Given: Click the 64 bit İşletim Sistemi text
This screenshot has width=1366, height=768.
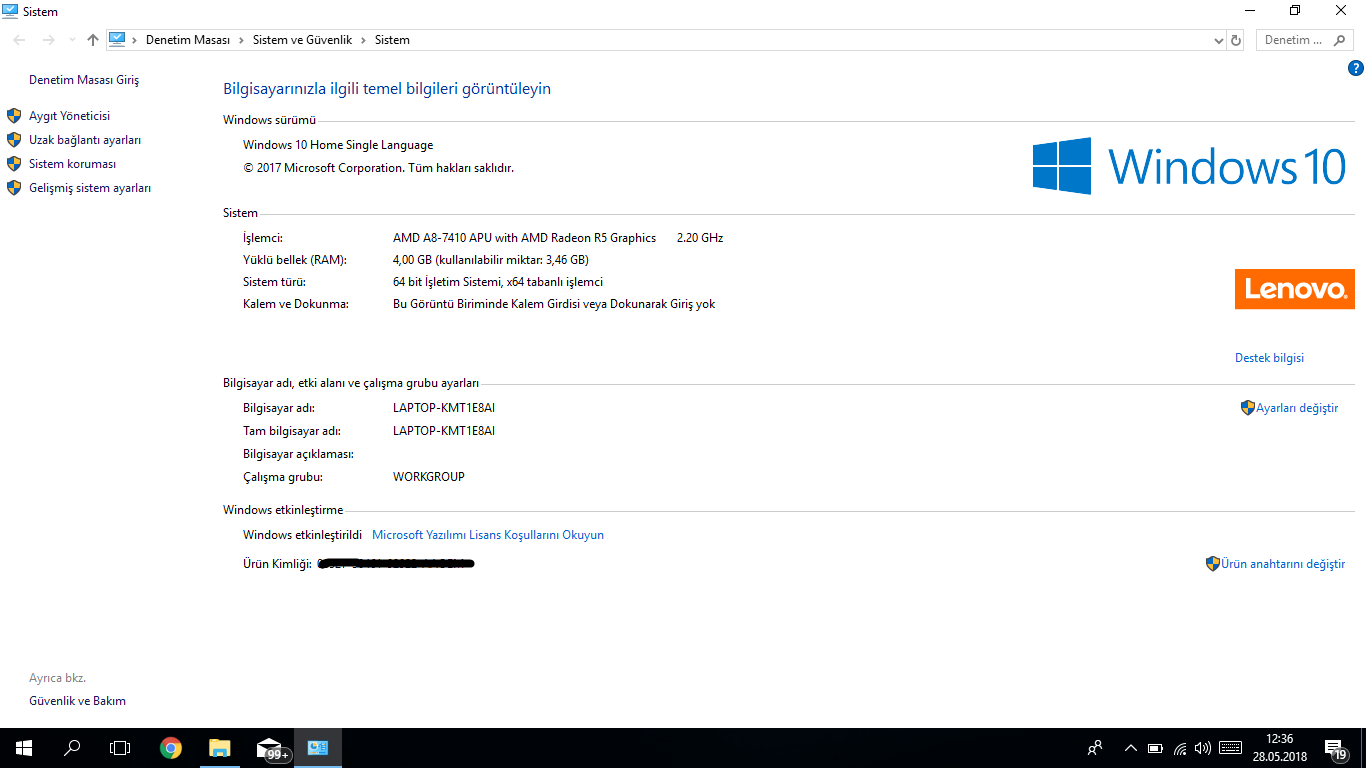Looking at the screenshot, I should tap(498, 282).
